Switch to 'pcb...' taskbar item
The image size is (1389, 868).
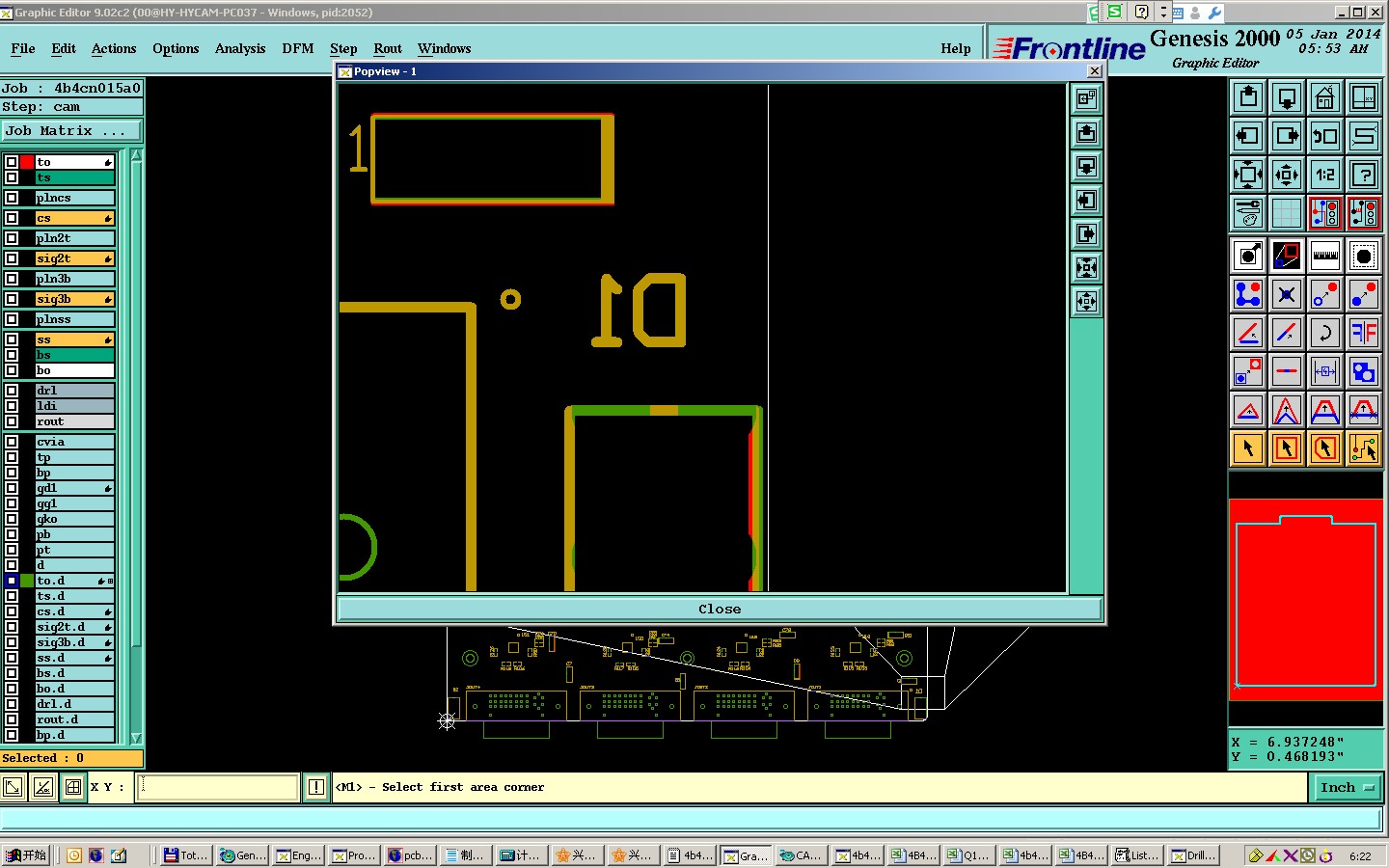(x=412, y=855)
